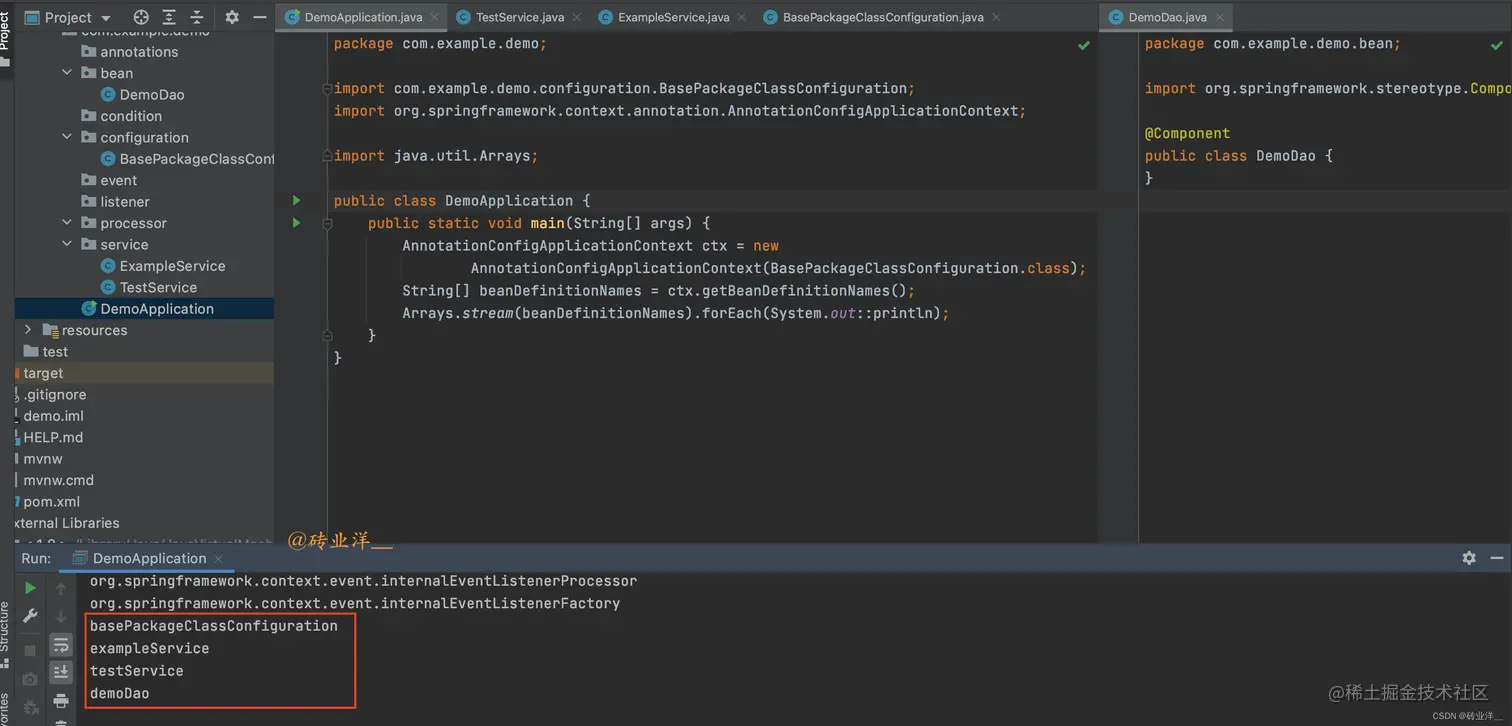
Task: Close the DemoDao.java tab
Action: coord(1220,17)
